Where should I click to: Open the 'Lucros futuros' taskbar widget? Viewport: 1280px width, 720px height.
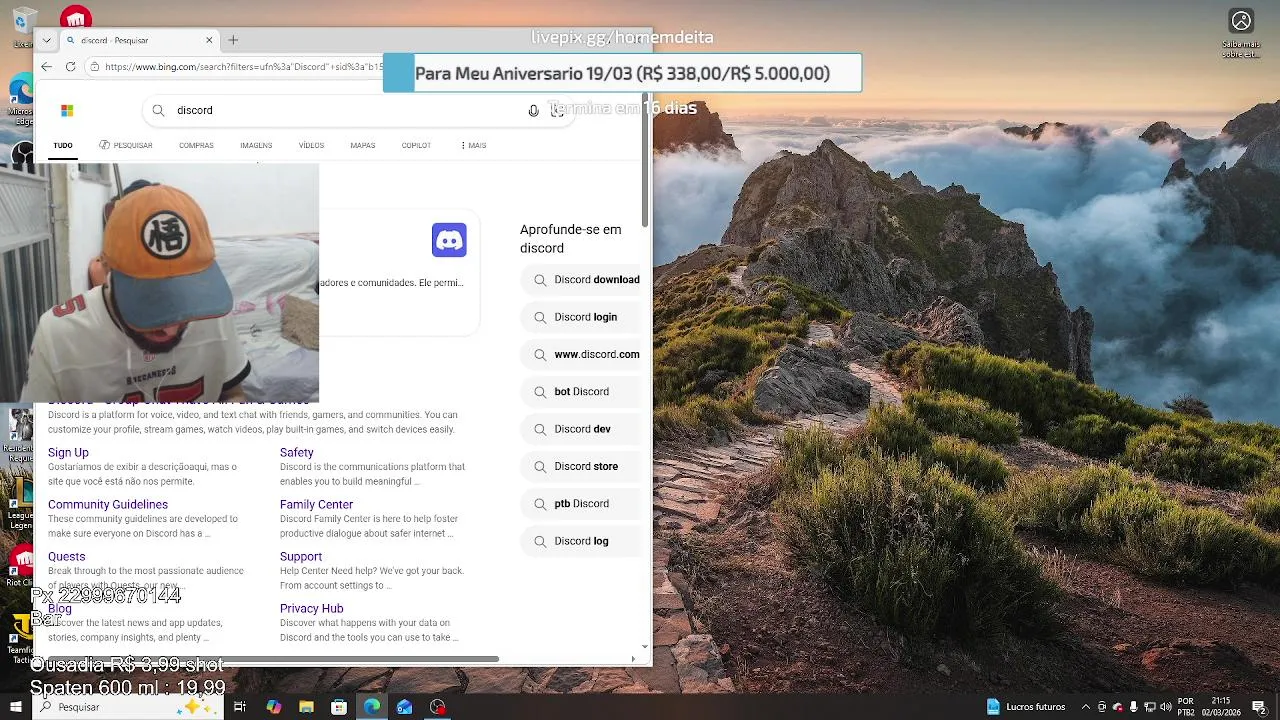pyautogui.click(x=1026, y=707)
